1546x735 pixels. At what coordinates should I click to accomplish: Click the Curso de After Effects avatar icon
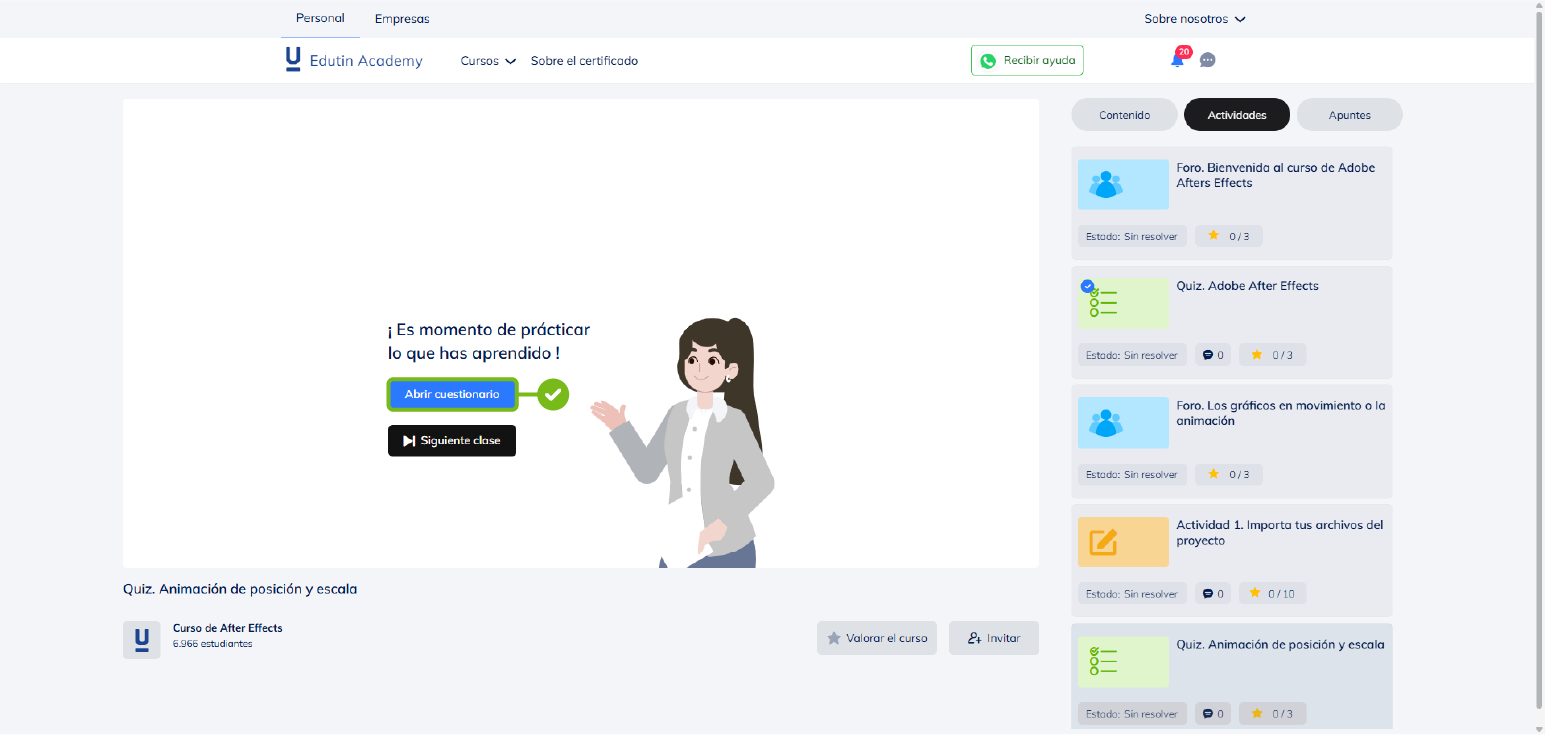click(x=141, y=640)
